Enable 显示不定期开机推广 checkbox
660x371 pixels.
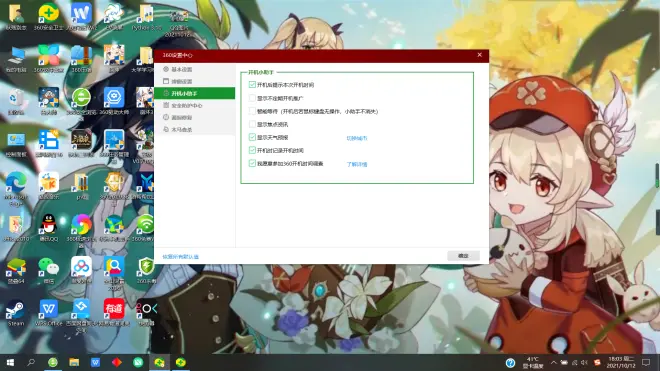pyautogui.click(x=252, y=98)
